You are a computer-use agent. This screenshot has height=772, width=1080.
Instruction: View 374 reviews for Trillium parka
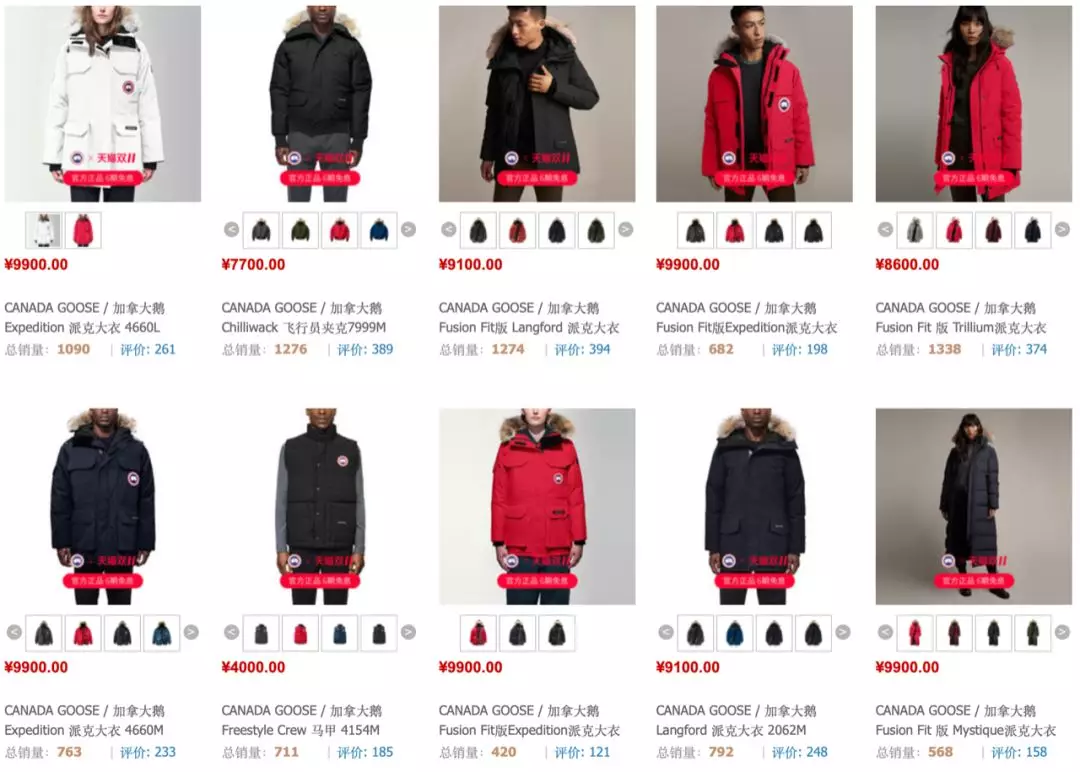[x=1019, y=349]
